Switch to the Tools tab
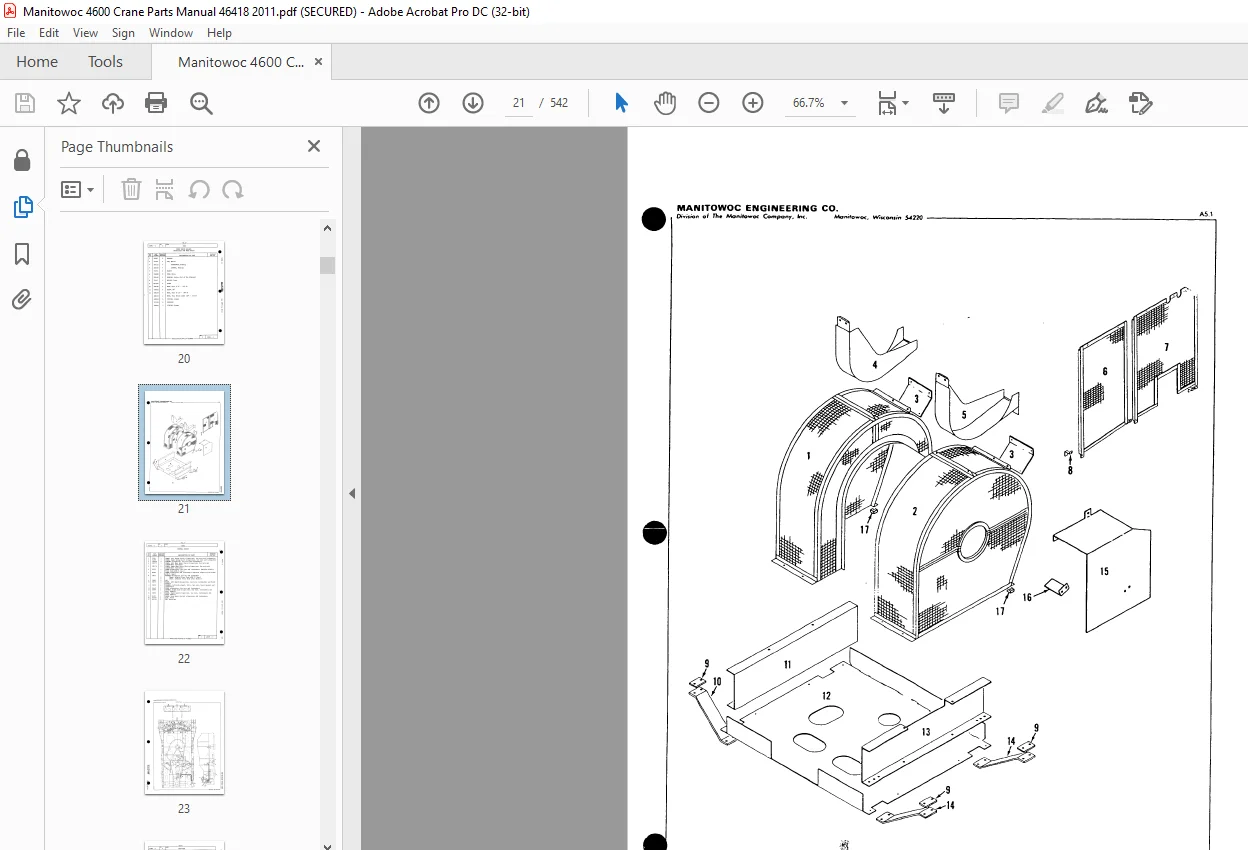 (105, 62)
